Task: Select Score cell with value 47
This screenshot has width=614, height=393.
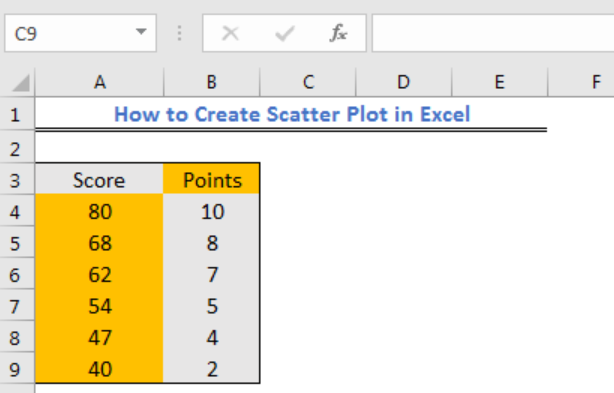Action: (99, 337)
